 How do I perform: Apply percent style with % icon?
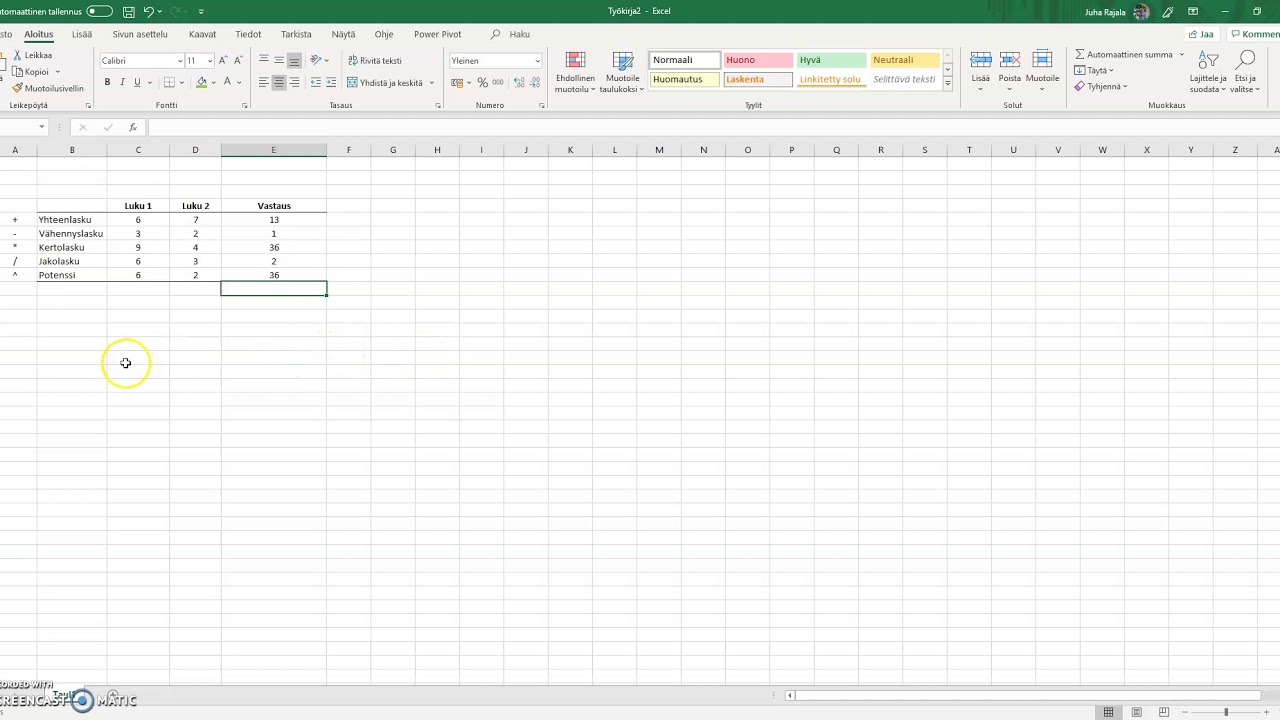[x=483, y=83]
